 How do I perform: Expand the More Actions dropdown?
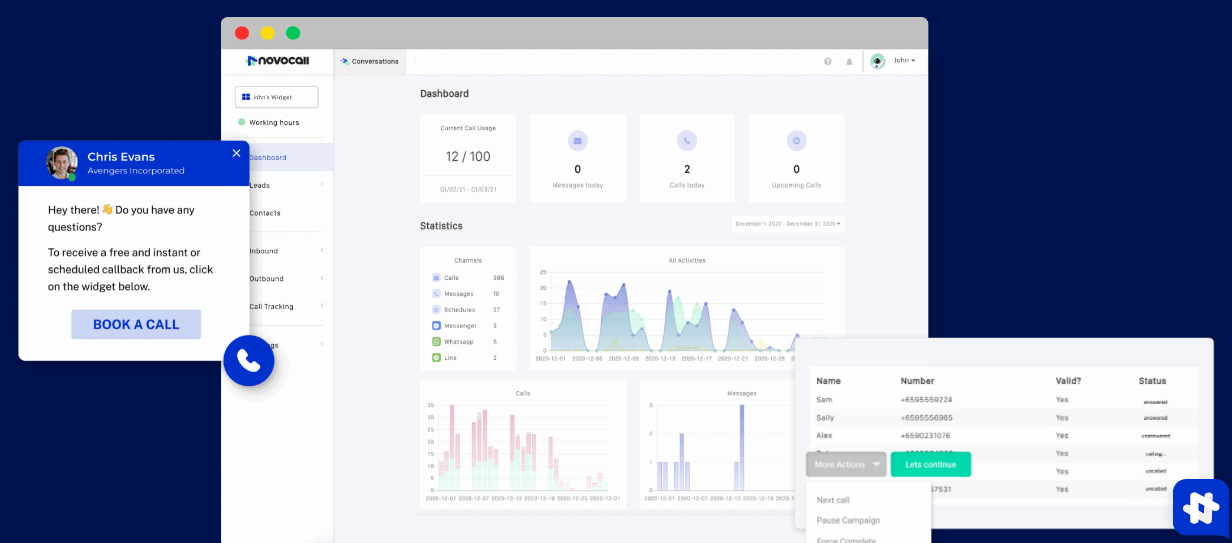(x=846, y=464)
